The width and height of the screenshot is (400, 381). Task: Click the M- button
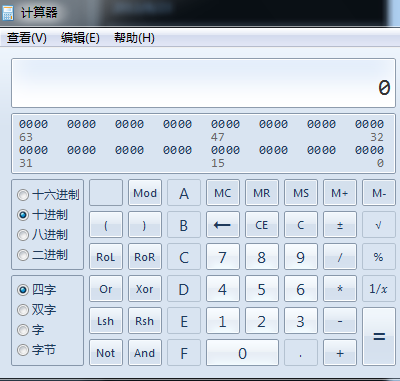point(379,193)
